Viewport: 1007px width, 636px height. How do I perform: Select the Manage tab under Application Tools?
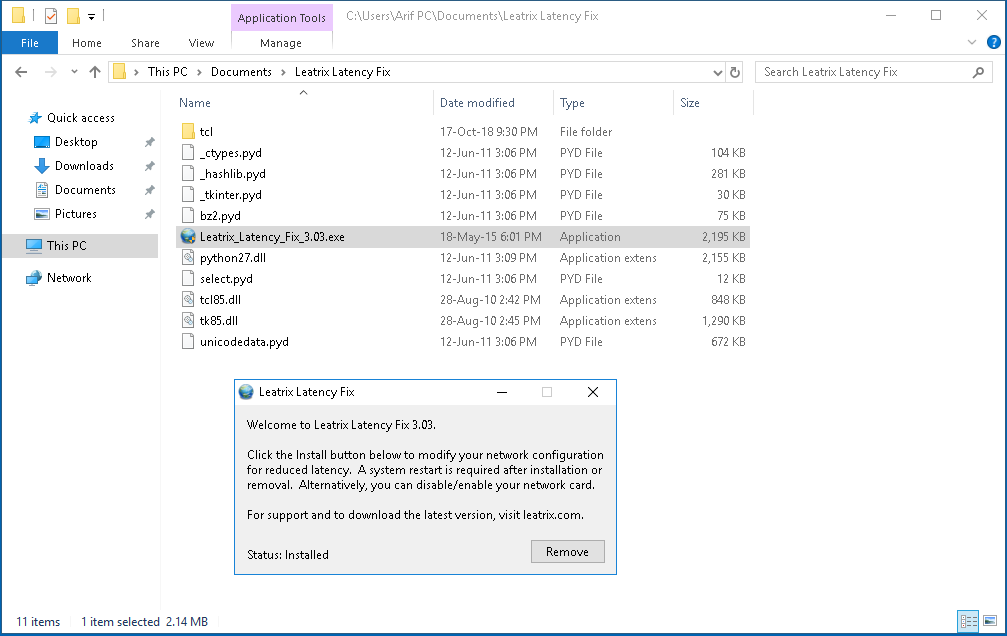click(281, 43)
